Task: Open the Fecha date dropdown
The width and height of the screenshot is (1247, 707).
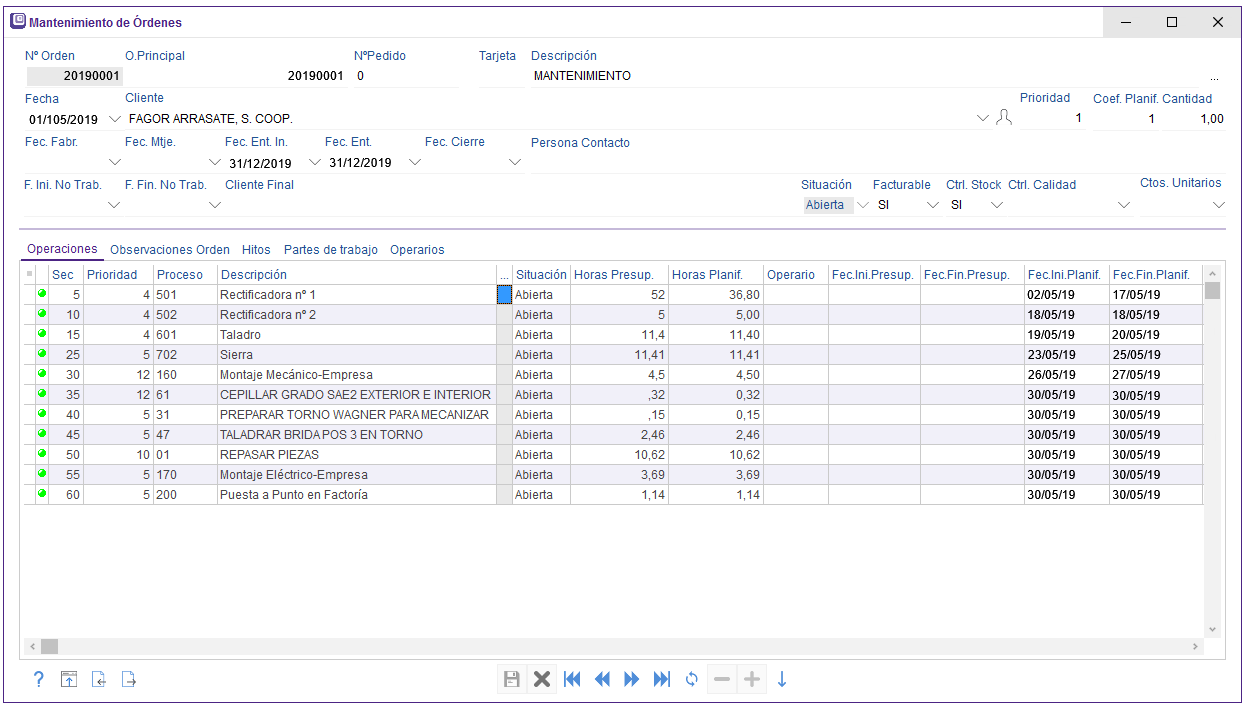Action: 113,119
